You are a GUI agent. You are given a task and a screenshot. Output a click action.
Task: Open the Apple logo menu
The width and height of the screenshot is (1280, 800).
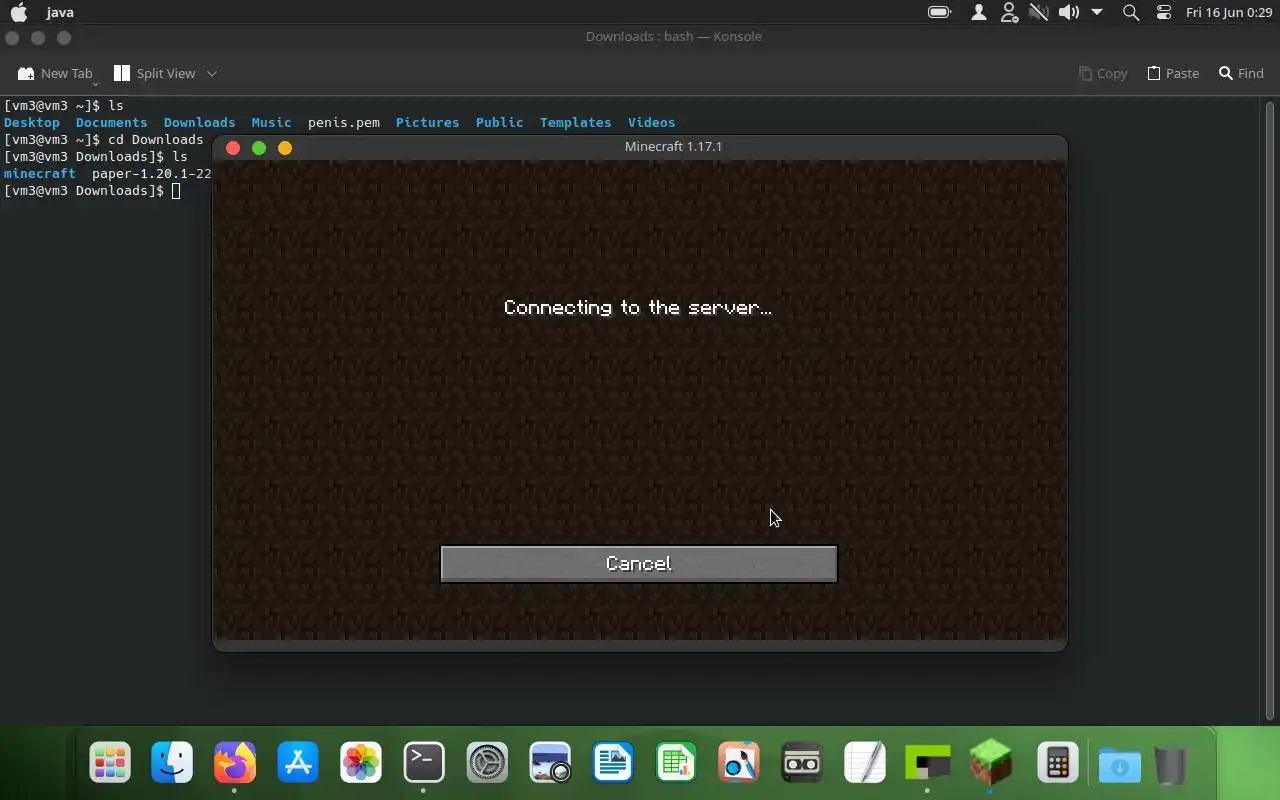click(x=18, y=12)
